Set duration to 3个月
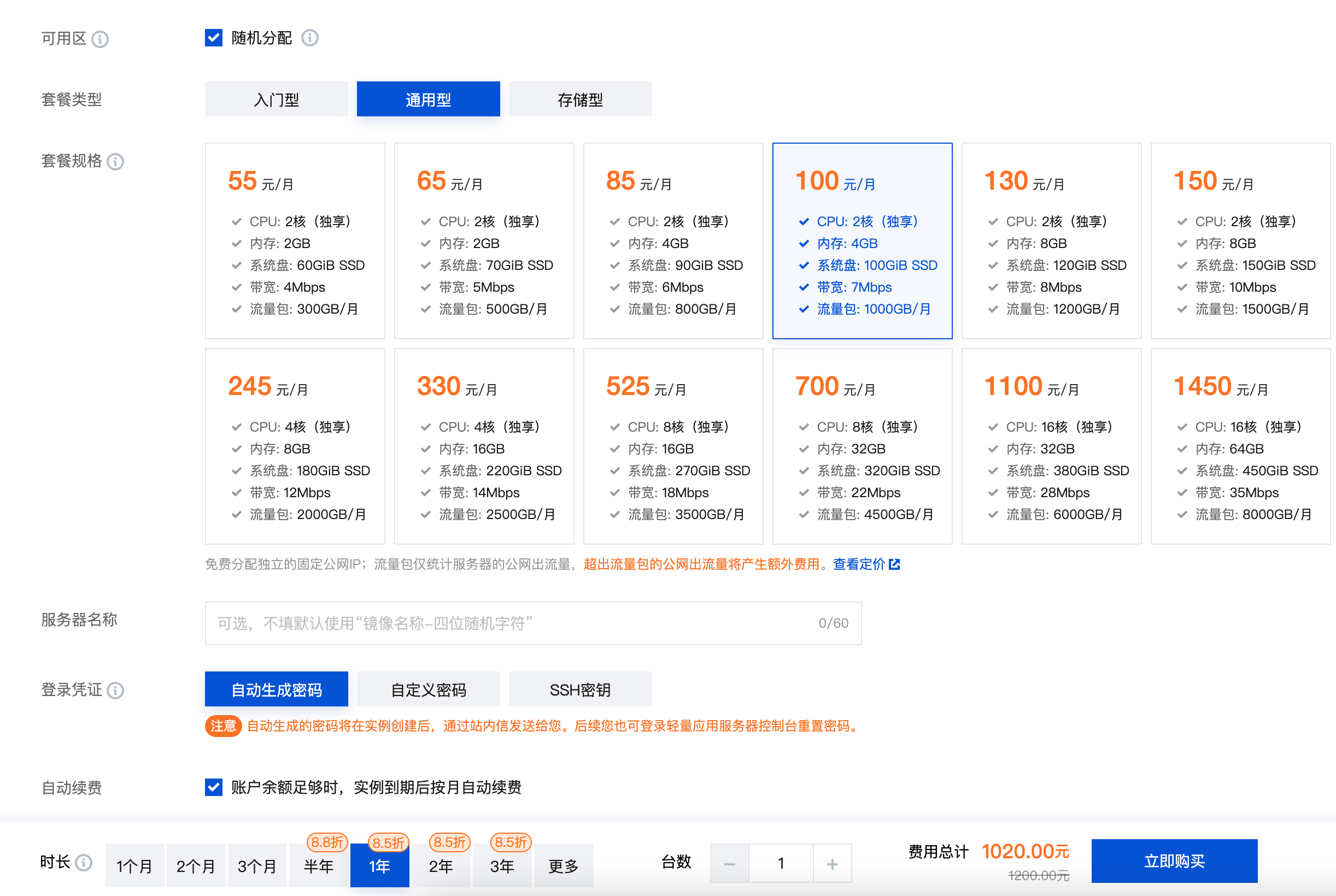 (x=257, y=866)
